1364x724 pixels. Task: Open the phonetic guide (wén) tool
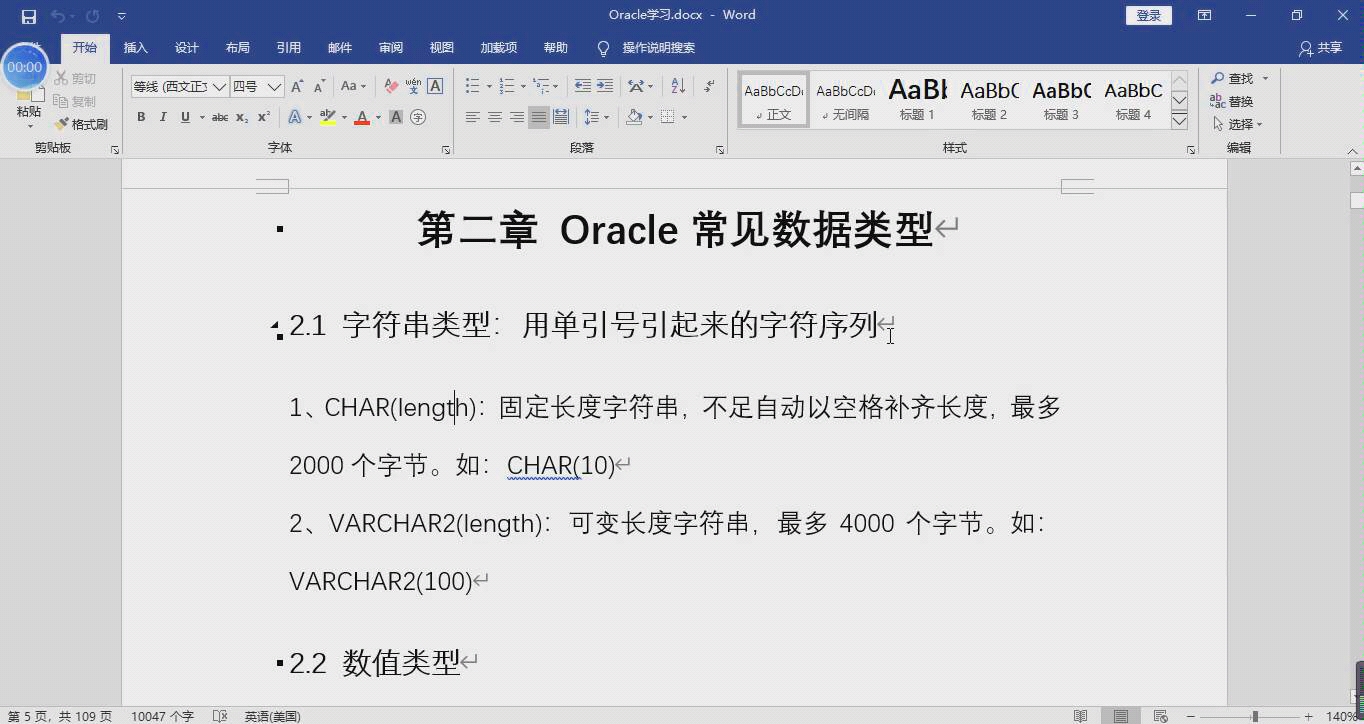413,87
